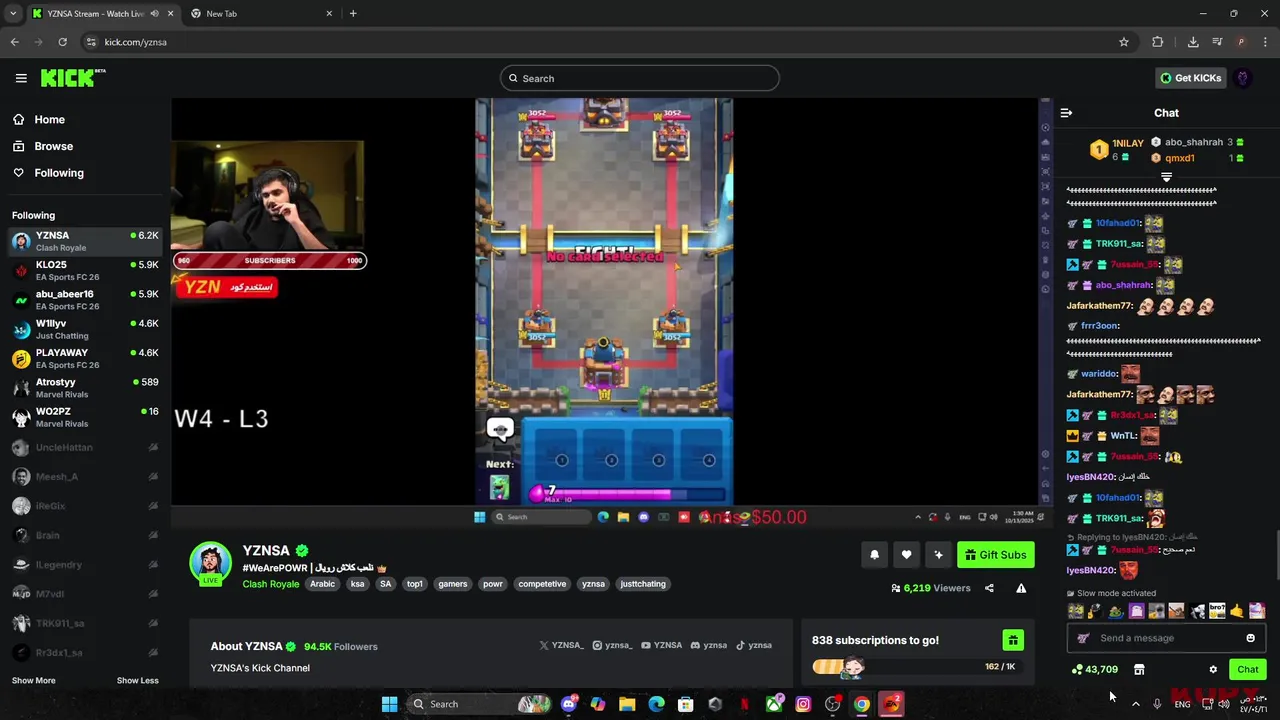This screenshot has width=1280, height=720.
Task: Open the WO2PZ channel in Following list
Action: [85, 417]
